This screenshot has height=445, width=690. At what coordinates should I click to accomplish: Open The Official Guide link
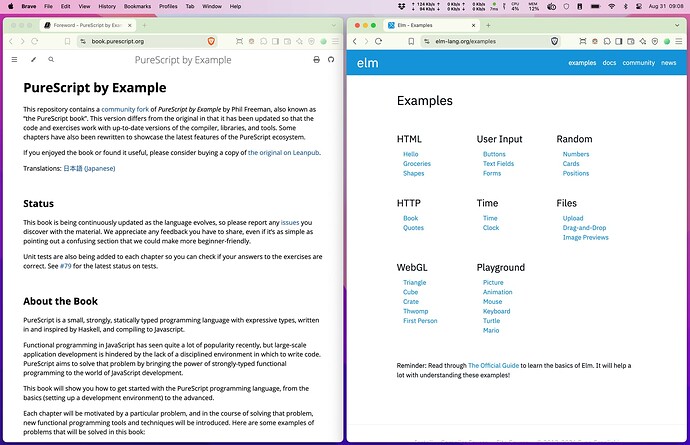(x=493, y=365)
